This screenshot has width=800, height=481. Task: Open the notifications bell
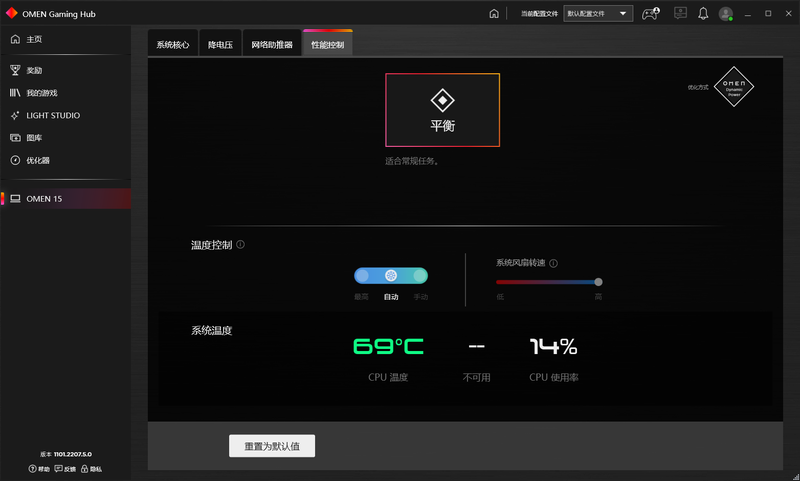pos(703,14)
